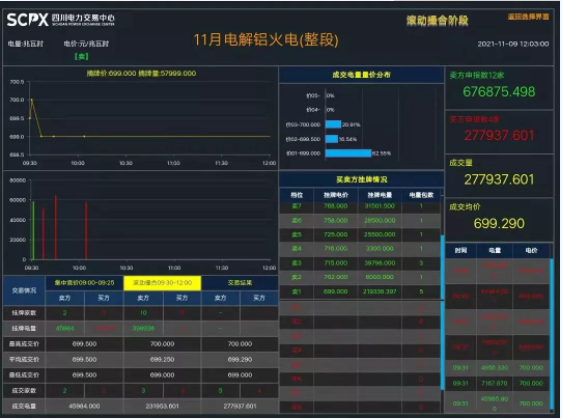
Task: Click the 挂牌电价 column header
Action: pyautogui.click(x=335, y=195)
